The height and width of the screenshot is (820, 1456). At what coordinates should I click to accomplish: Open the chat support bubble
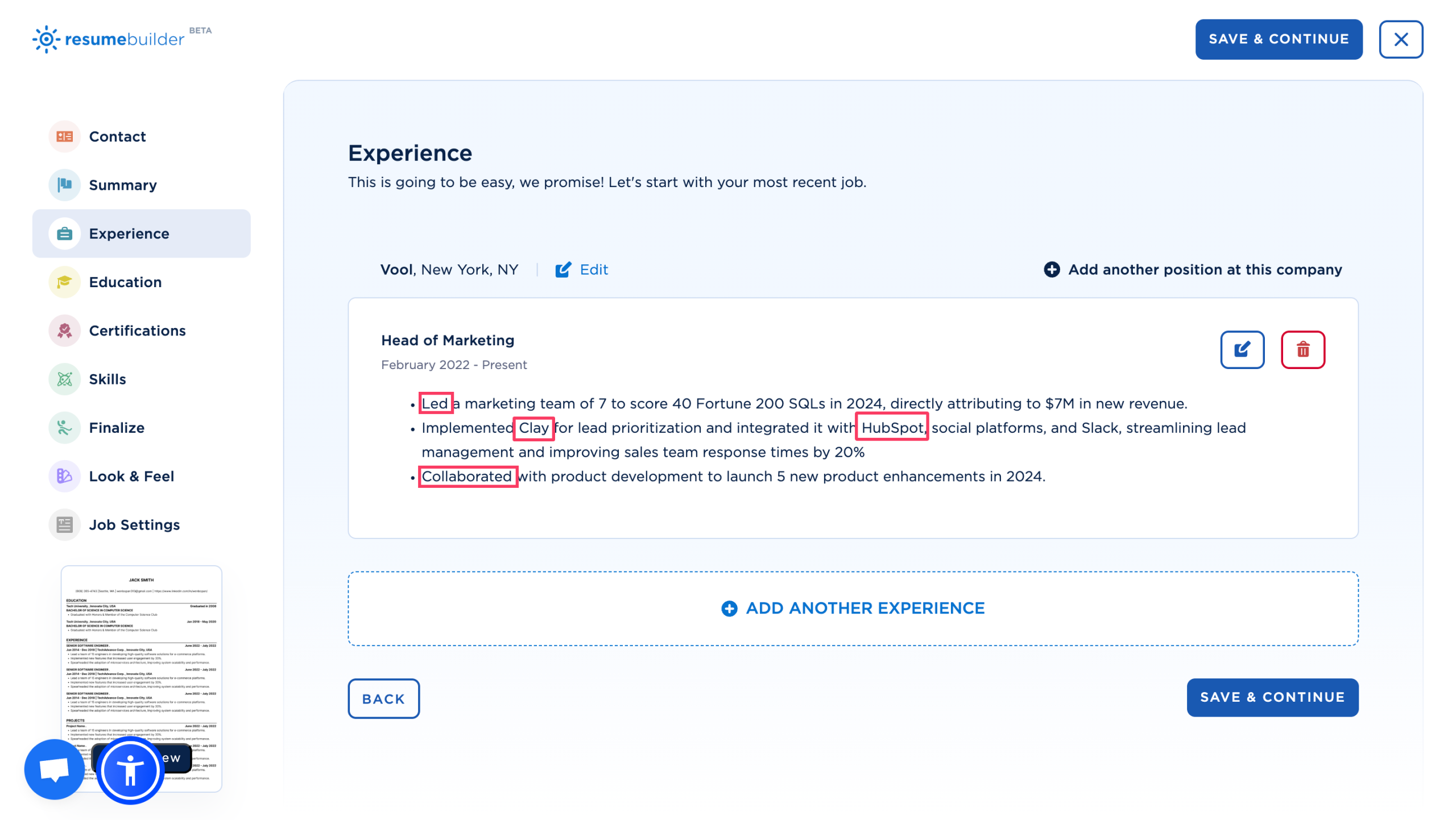(x=54, y=769)
